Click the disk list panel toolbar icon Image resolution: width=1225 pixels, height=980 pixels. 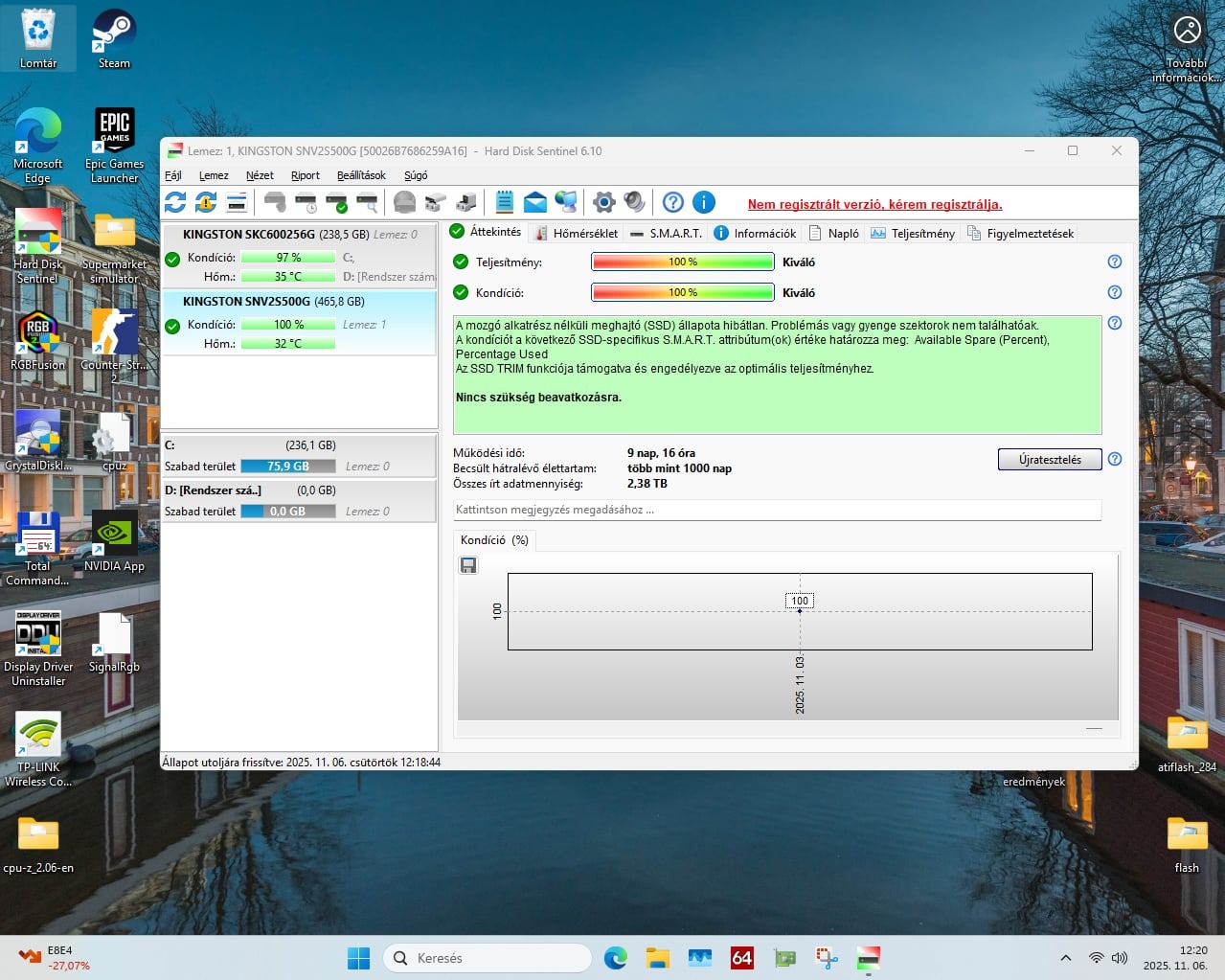tap(237, 202)
